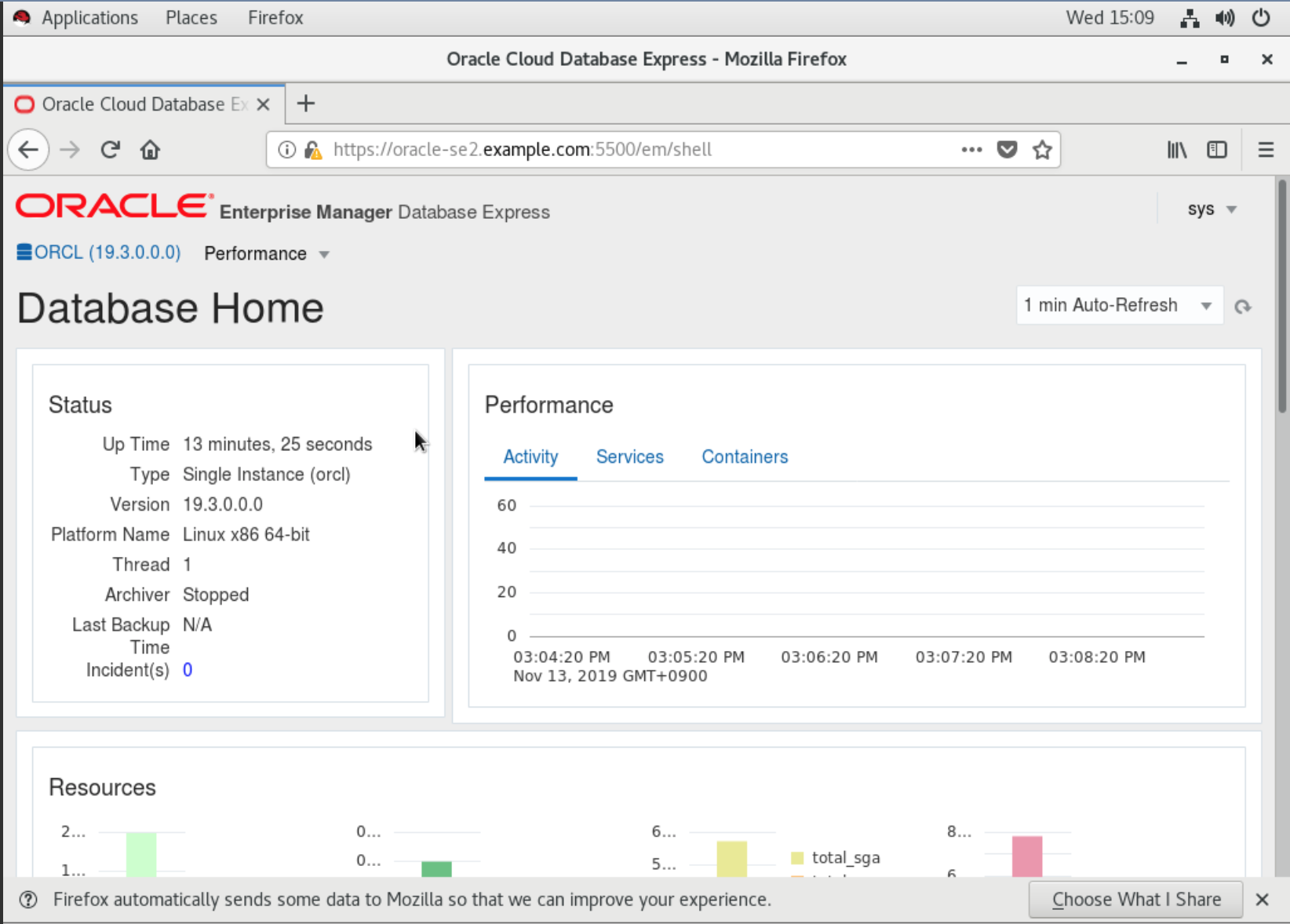This screenshot has width=1290, height=924.
Task: Click the Resources section heading
Action: pos(102,788)
